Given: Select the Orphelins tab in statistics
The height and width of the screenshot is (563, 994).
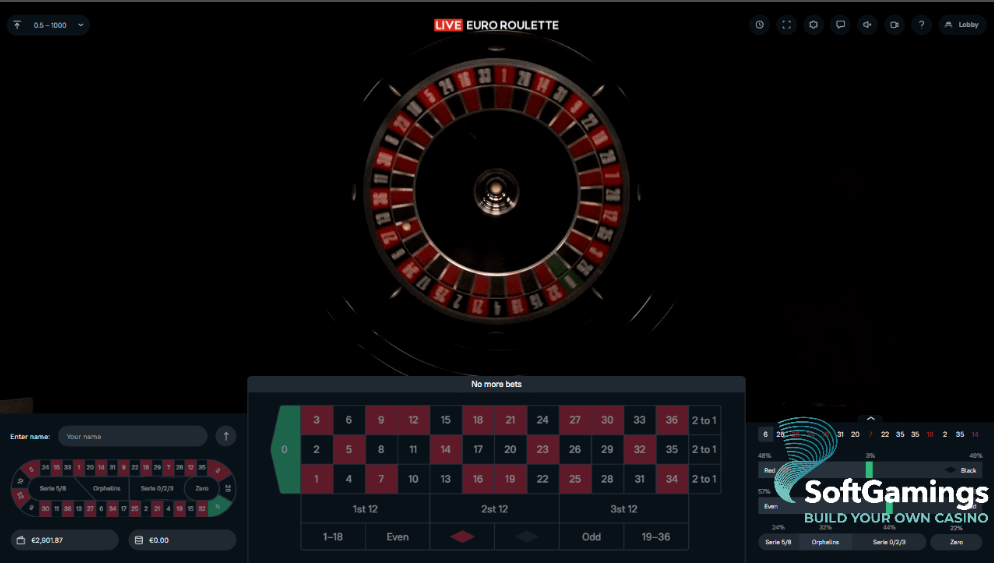Looking at the screenshot, I should coord(825,542).
